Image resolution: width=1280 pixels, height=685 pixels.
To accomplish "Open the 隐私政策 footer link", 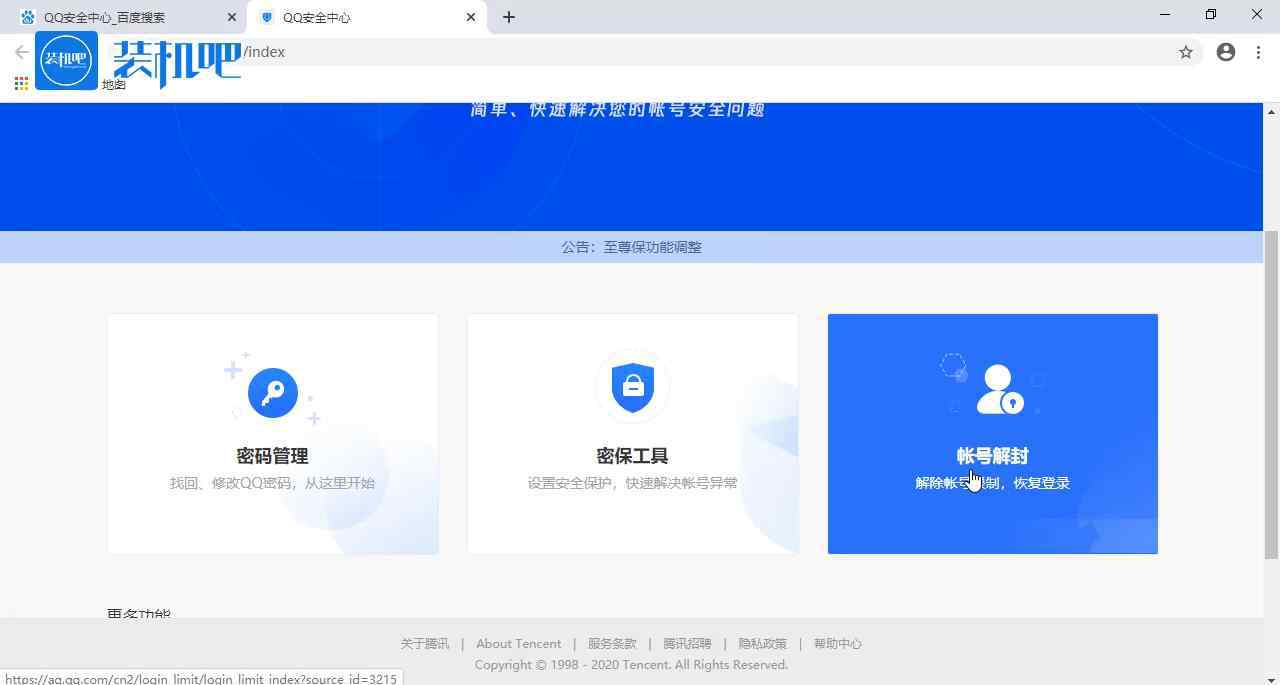I will 762,644.
